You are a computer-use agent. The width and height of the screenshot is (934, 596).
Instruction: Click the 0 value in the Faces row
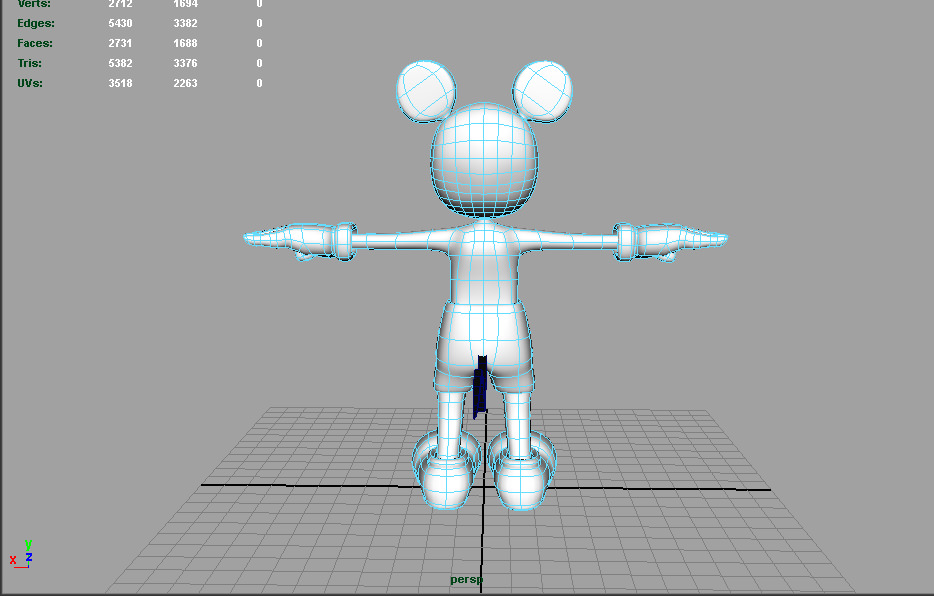(259, 43)
